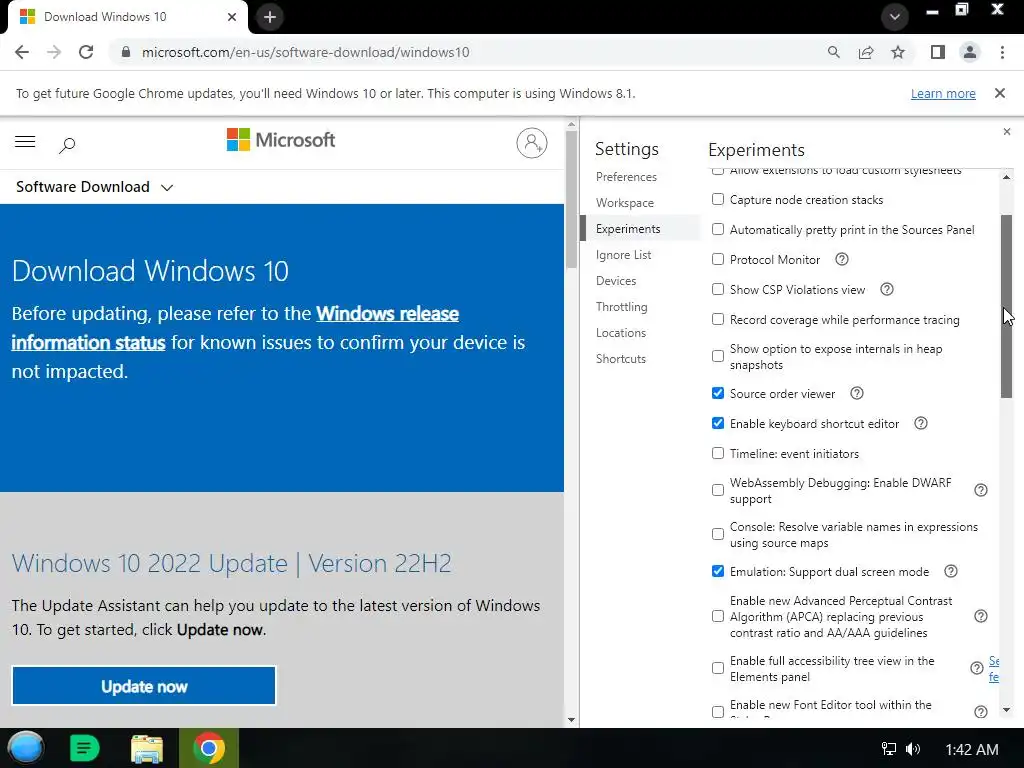Open Microsoft site search icon
Screen dimensions: 1024x768
click(67, 144)
